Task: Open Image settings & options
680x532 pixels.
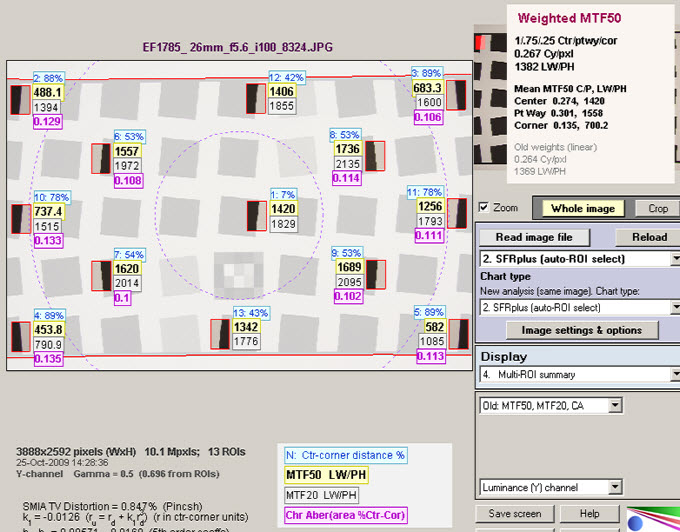Action: [582, 330]
